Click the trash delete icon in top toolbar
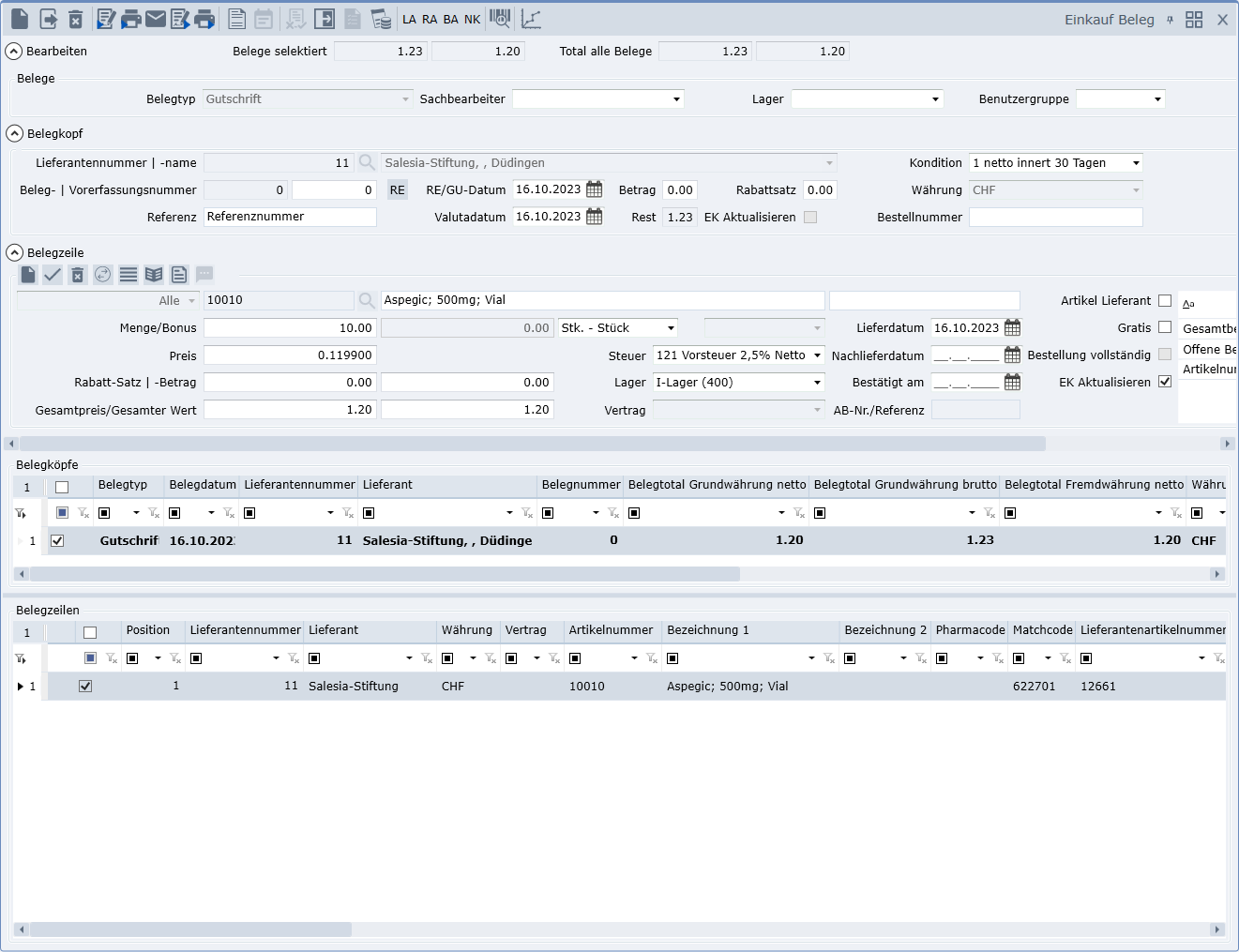Image resolution: width=1239 pixels, height=952 pixels. (x=76, y=19)
